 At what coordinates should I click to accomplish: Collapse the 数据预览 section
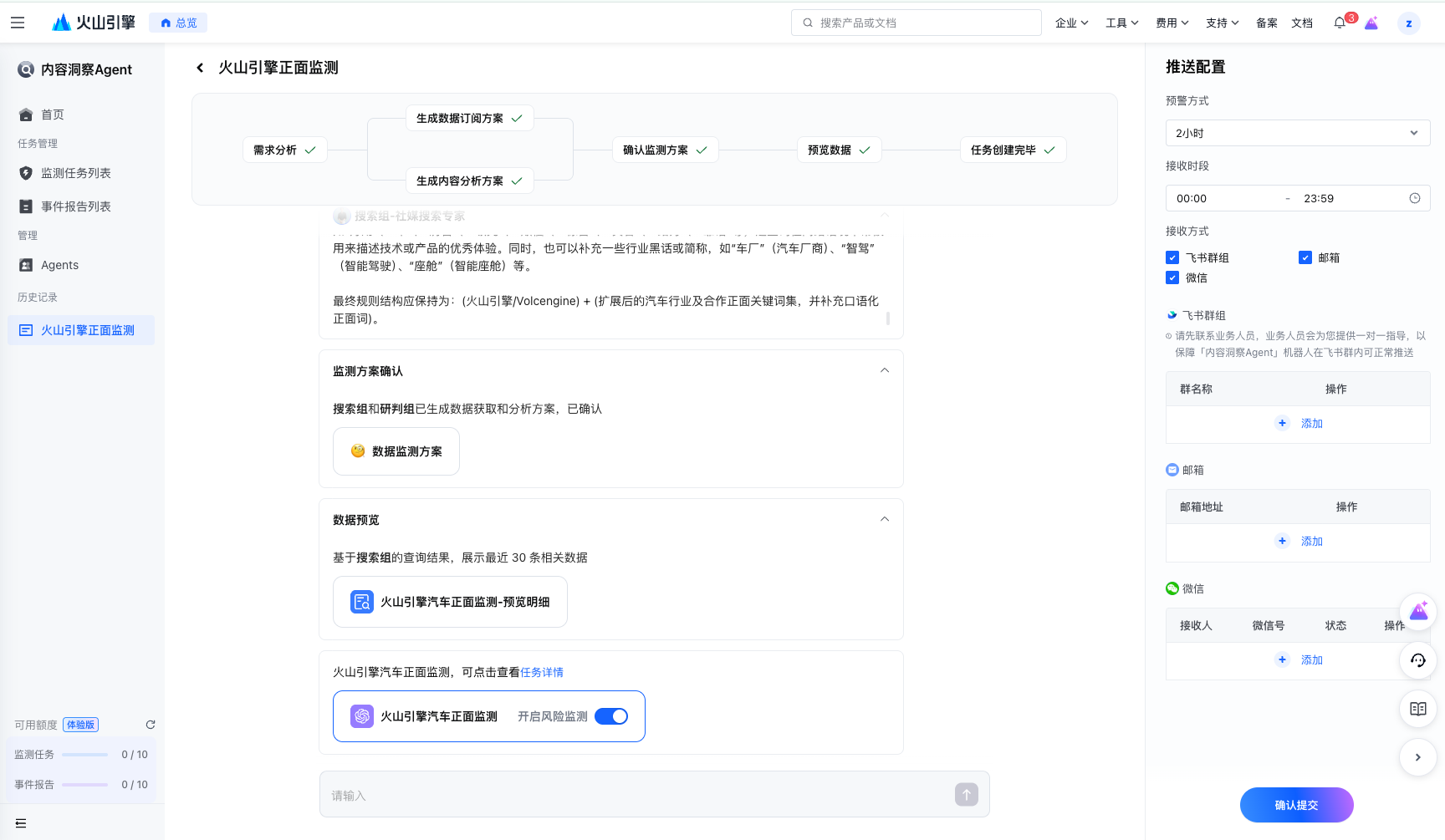click(885, 519)
